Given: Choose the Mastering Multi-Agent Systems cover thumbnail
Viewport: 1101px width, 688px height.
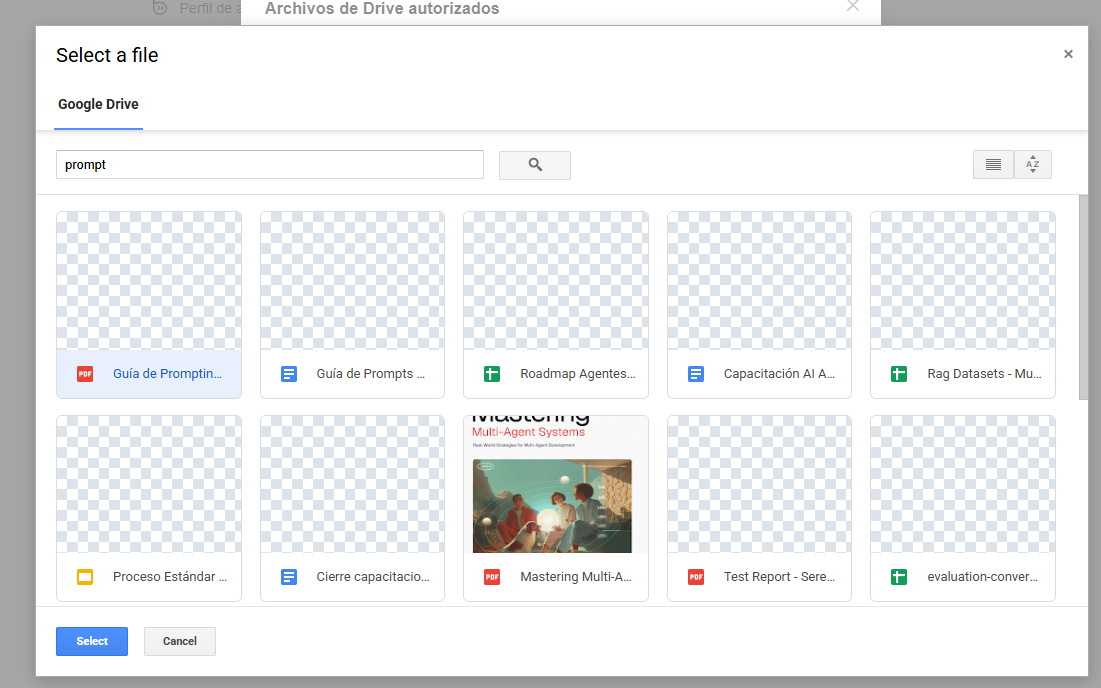Looking at the screenshot, I should point(555,485).
